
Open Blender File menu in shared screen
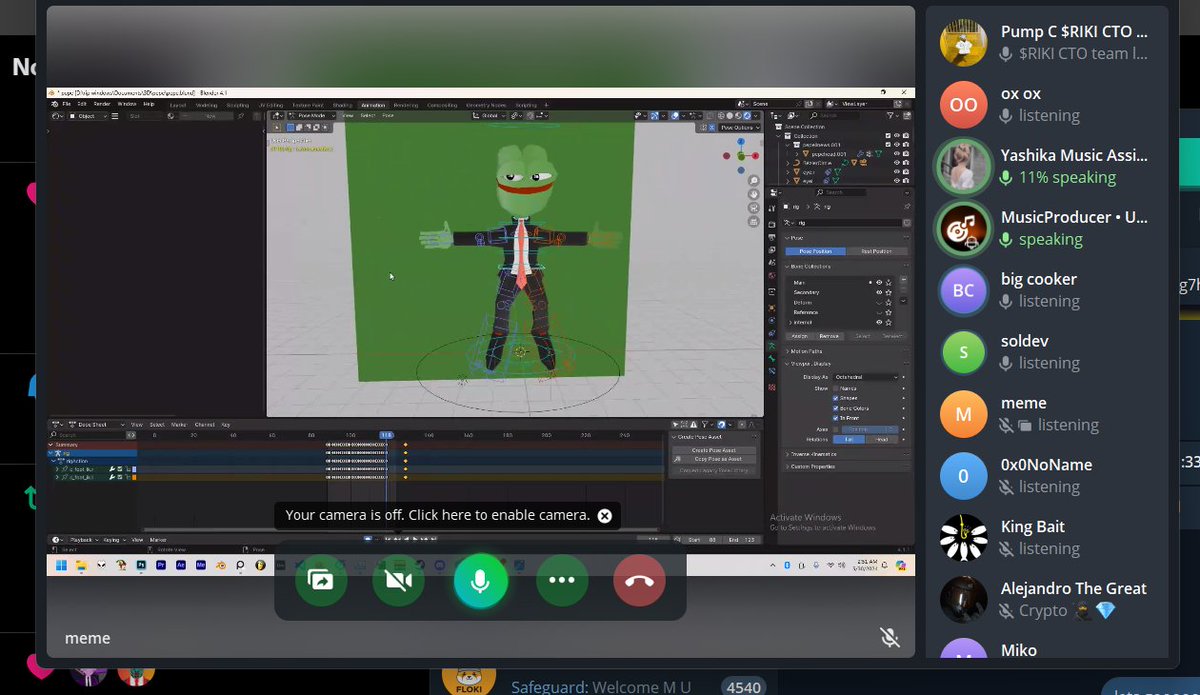(67, 104)
